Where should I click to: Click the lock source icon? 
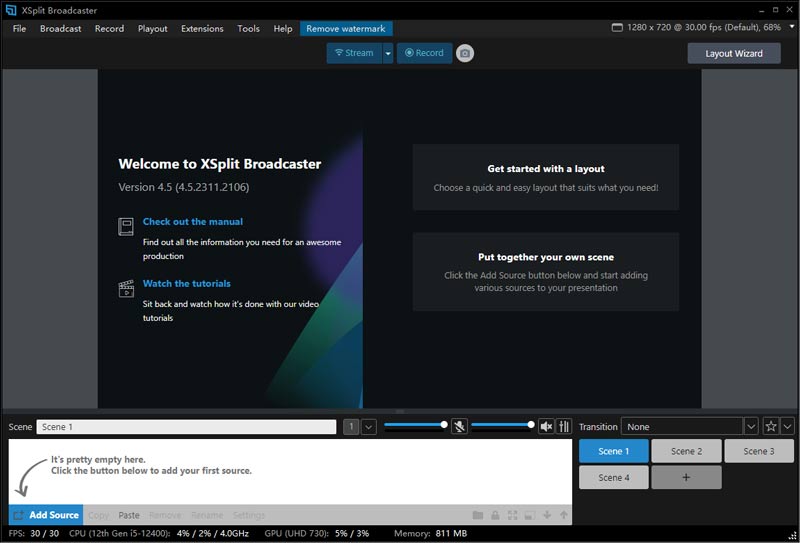495,515
